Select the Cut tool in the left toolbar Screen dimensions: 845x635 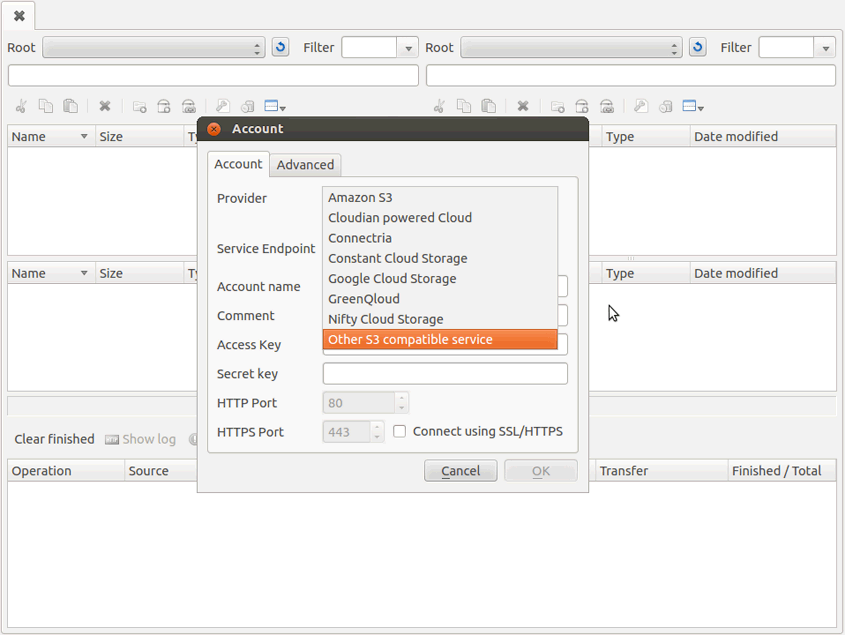point(21,106)
